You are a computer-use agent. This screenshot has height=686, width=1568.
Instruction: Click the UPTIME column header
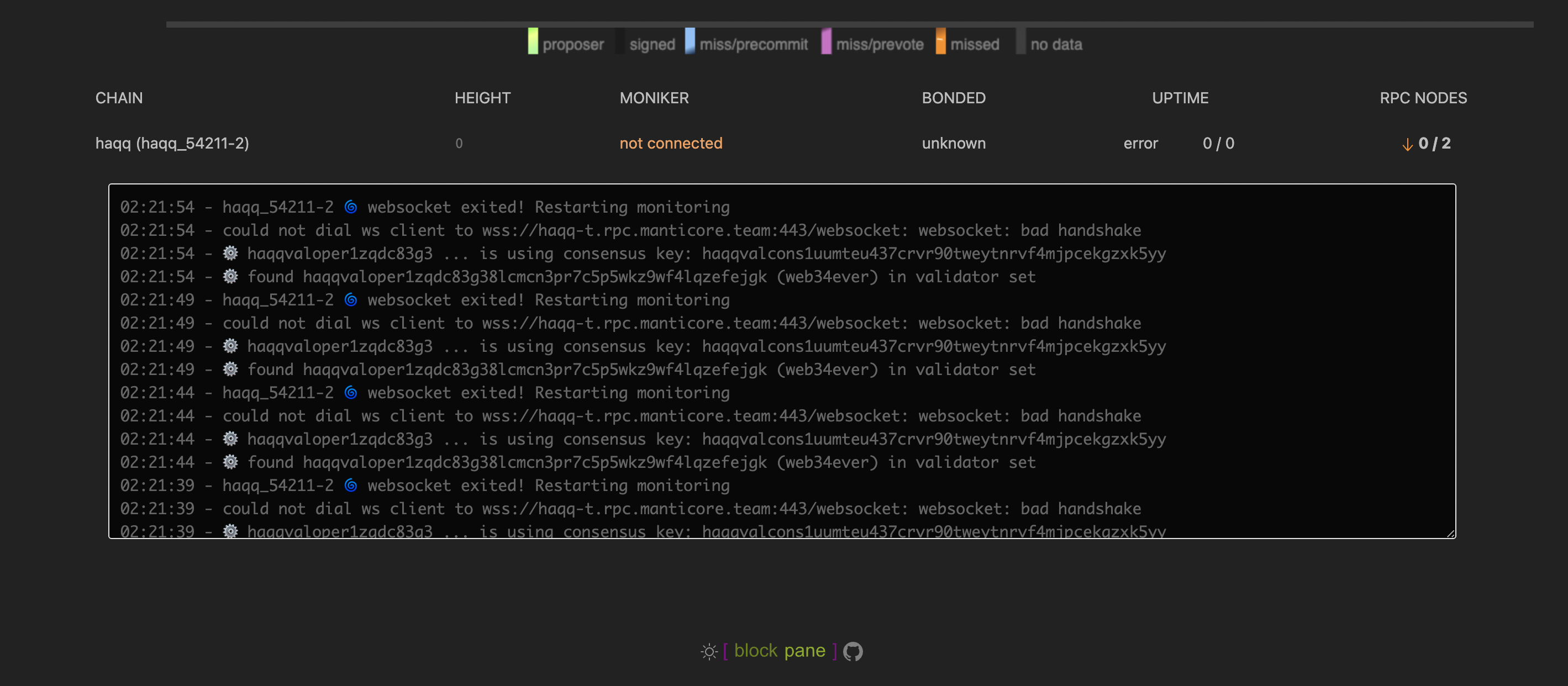[1180, 97]
